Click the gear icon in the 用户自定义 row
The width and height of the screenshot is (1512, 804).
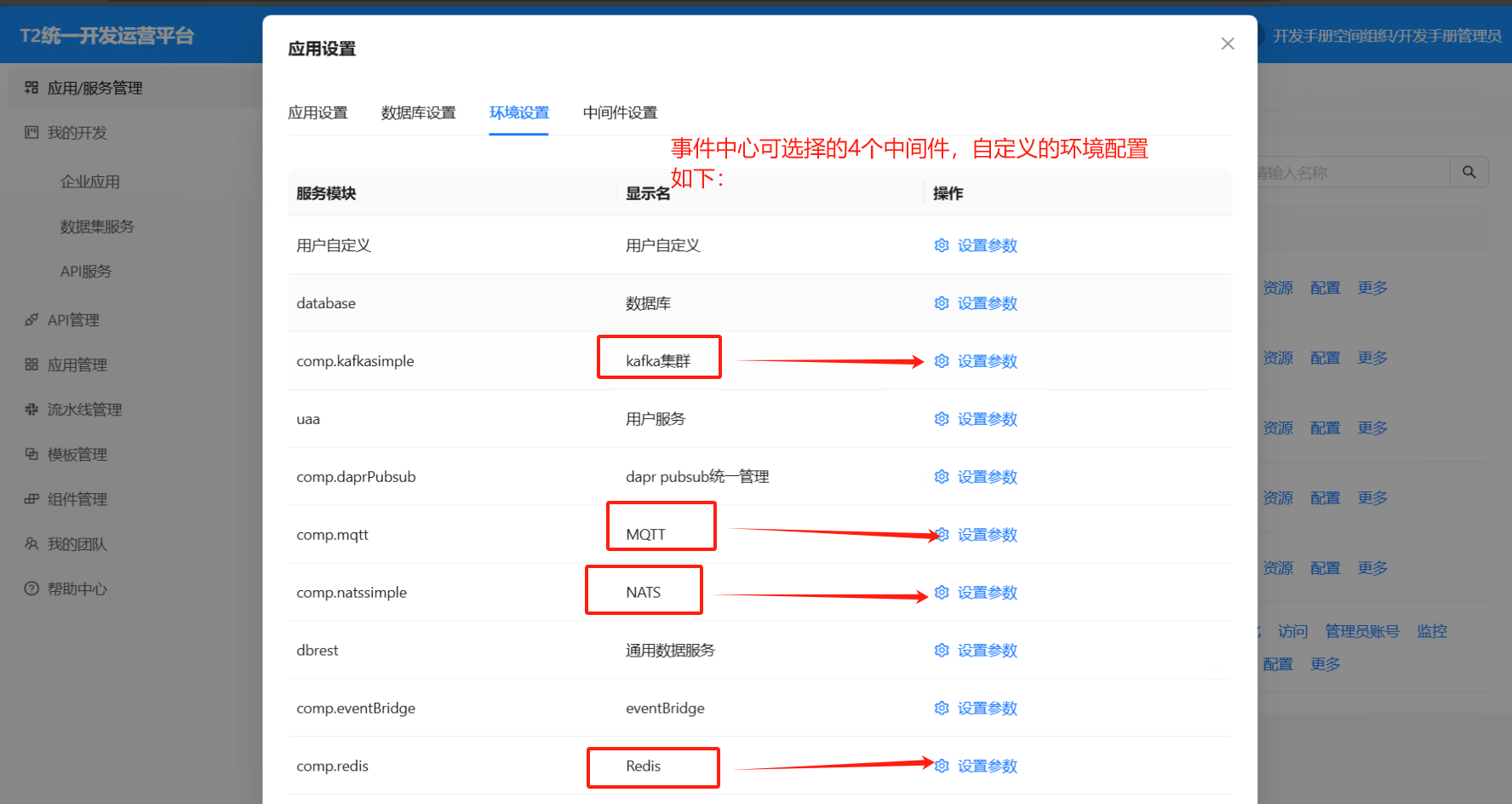click(x=942, y=245)
